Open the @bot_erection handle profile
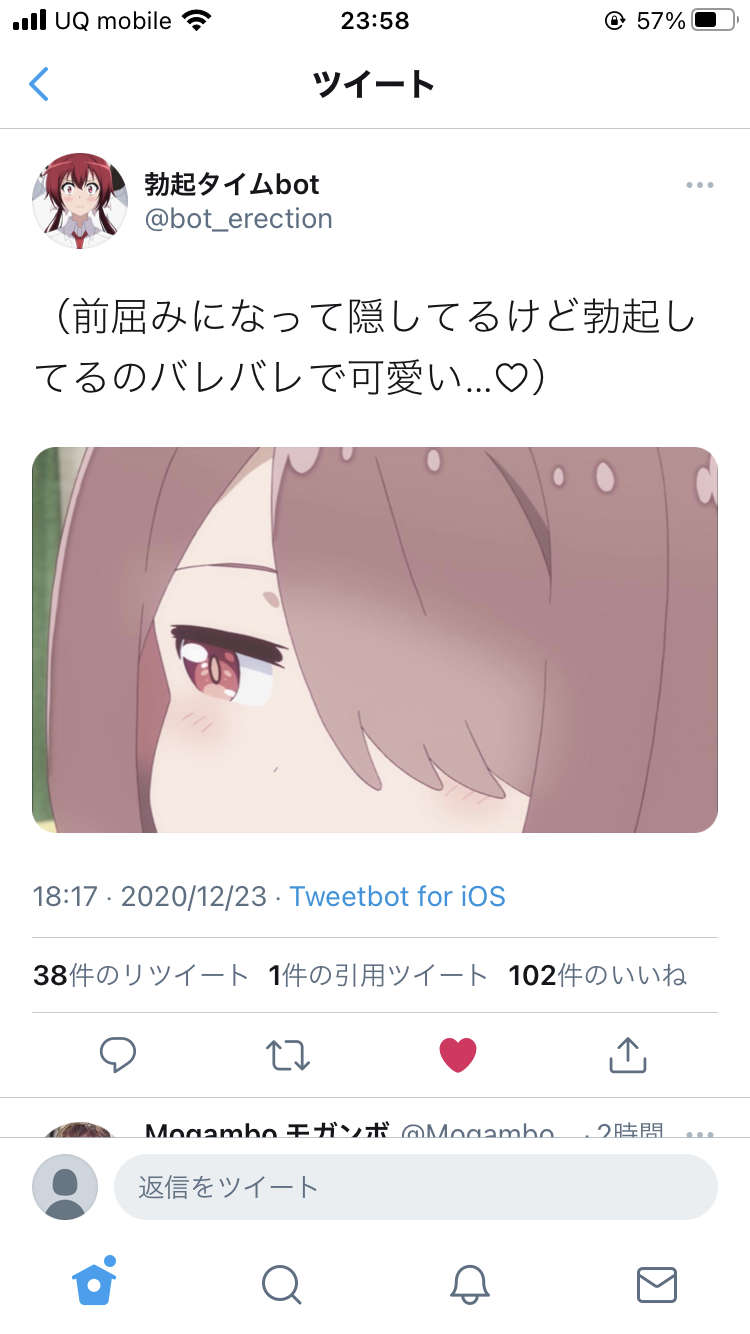 [239, 219]
